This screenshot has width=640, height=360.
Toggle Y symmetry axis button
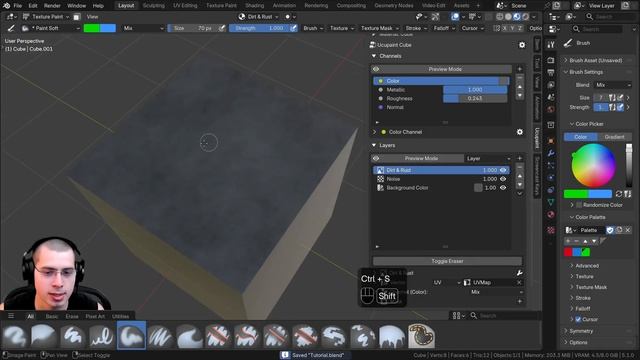pyautogui.click(x=512, y=28)
